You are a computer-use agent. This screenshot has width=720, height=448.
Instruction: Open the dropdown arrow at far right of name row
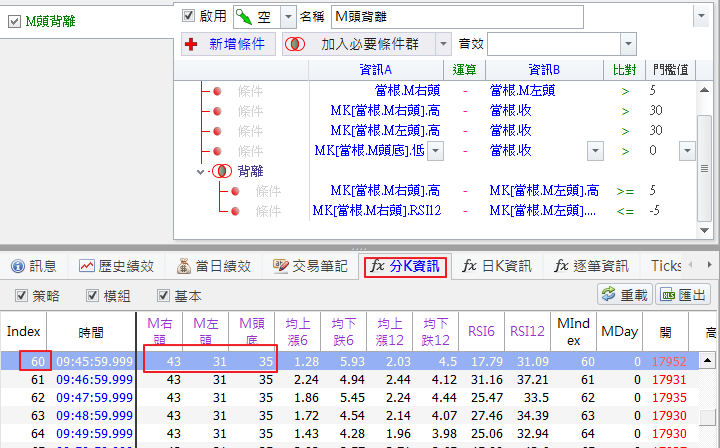(701, 16)
